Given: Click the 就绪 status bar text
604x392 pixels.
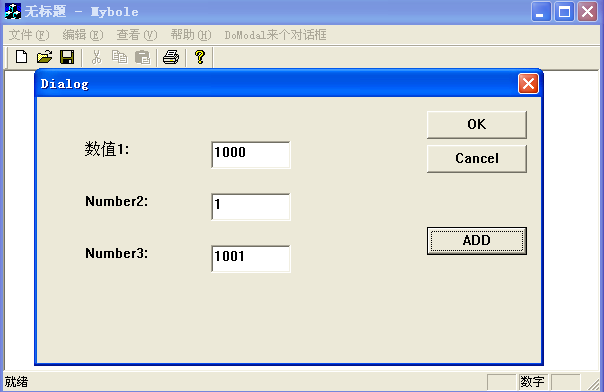Looking at the screenshot, I should tap(16, 382).
